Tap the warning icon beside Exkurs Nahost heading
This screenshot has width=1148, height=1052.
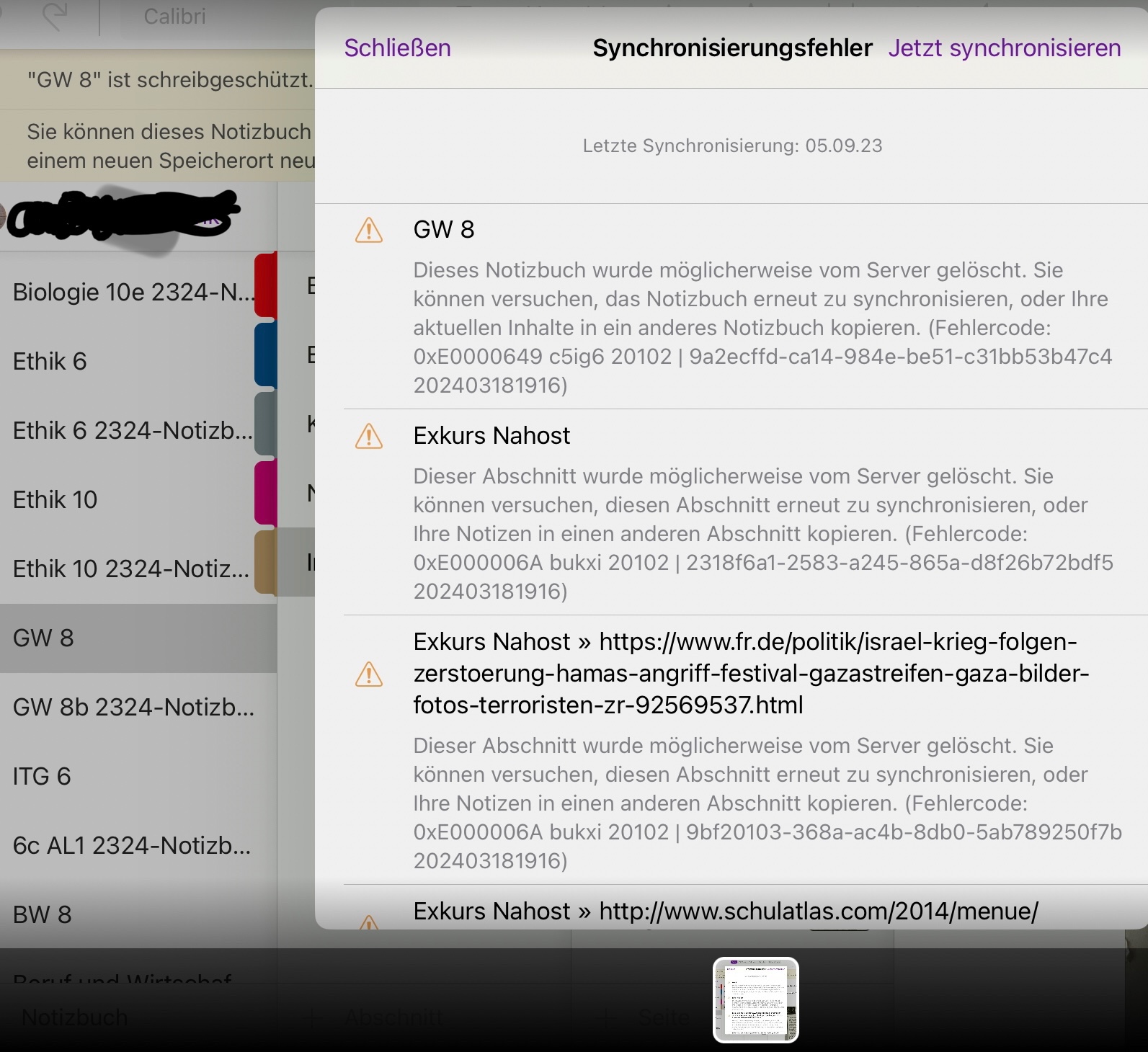[x=369, y=436]
